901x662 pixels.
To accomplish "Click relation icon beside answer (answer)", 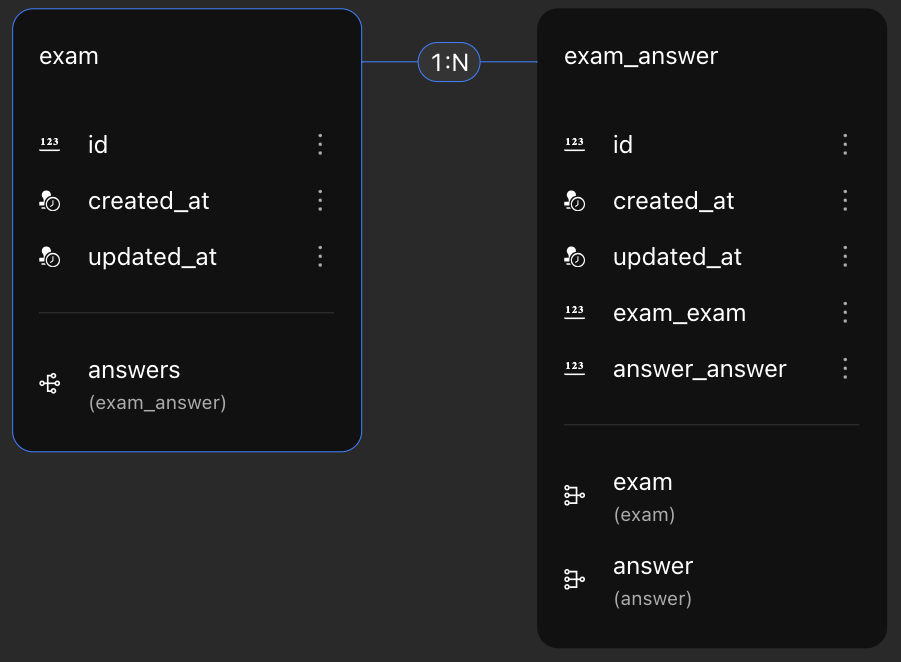I will [x=574, y=579].
